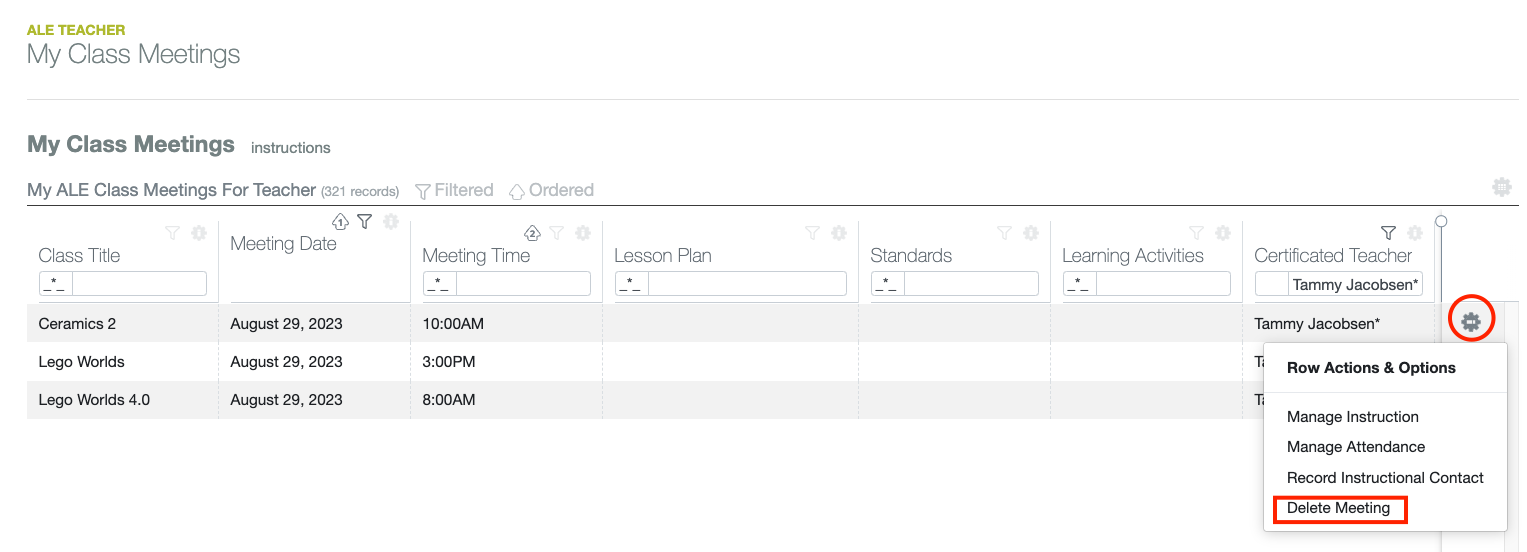The height and width of the screenshot is (552, 1527).
Task: Open the table-wide grid settings gear
Action: click(1501, 187)
